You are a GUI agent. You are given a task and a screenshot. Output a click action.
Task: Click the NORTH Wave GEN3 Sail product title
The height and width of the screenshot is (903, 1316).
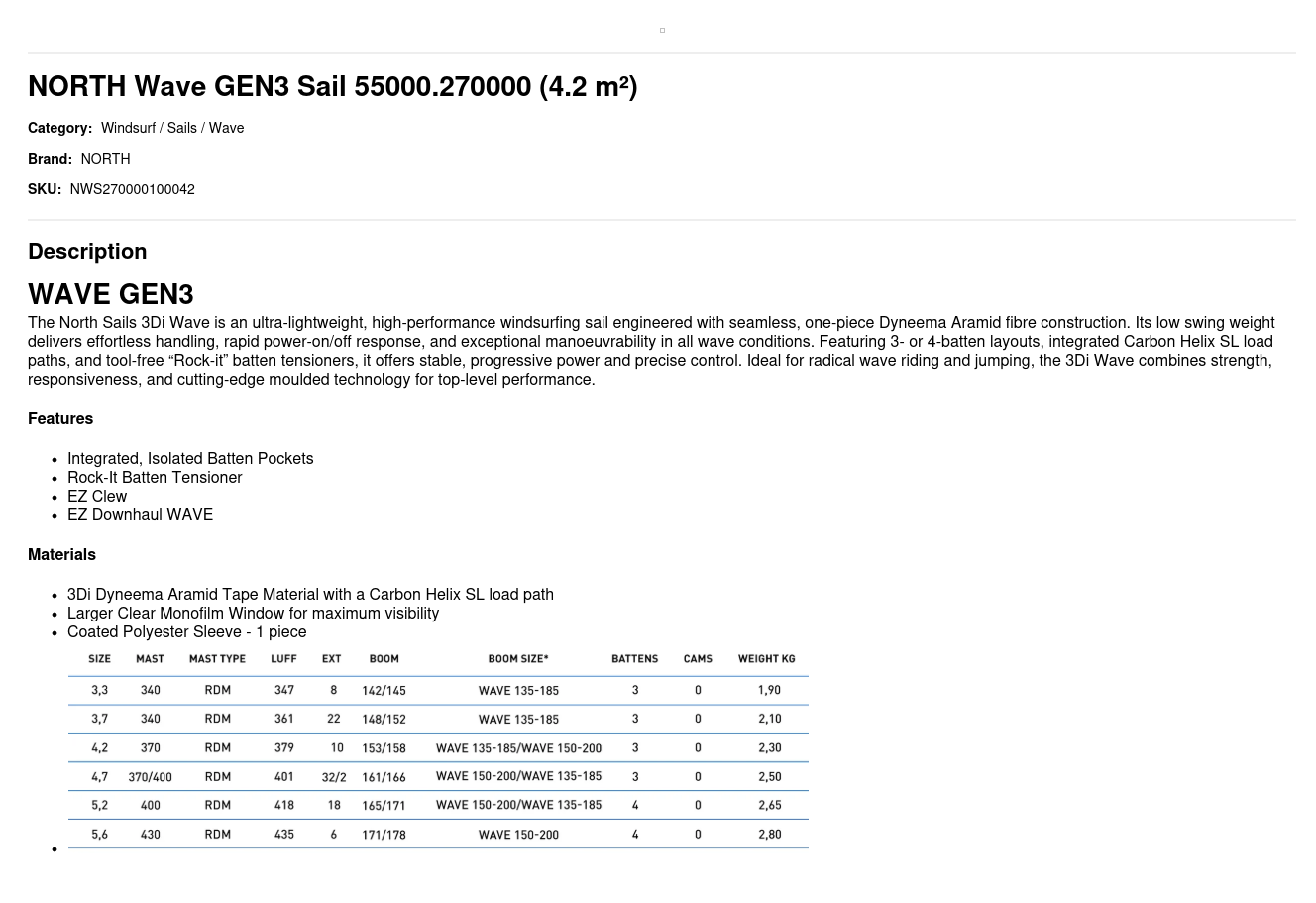click(332, 87)
